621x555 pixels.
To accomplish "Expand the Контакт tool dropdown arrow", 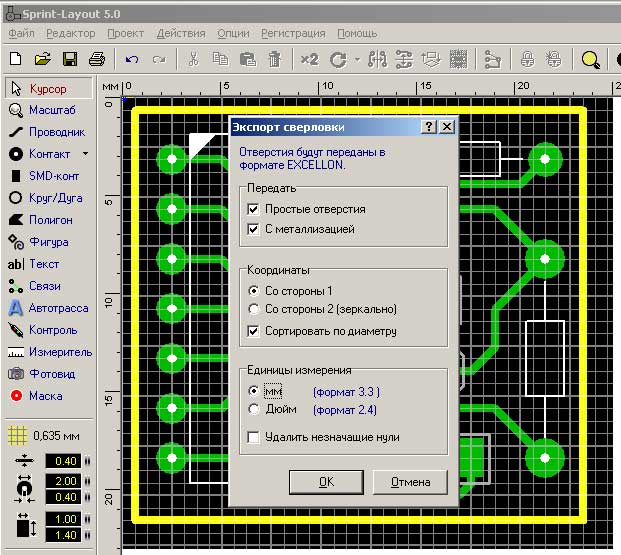I will (85, 154).
